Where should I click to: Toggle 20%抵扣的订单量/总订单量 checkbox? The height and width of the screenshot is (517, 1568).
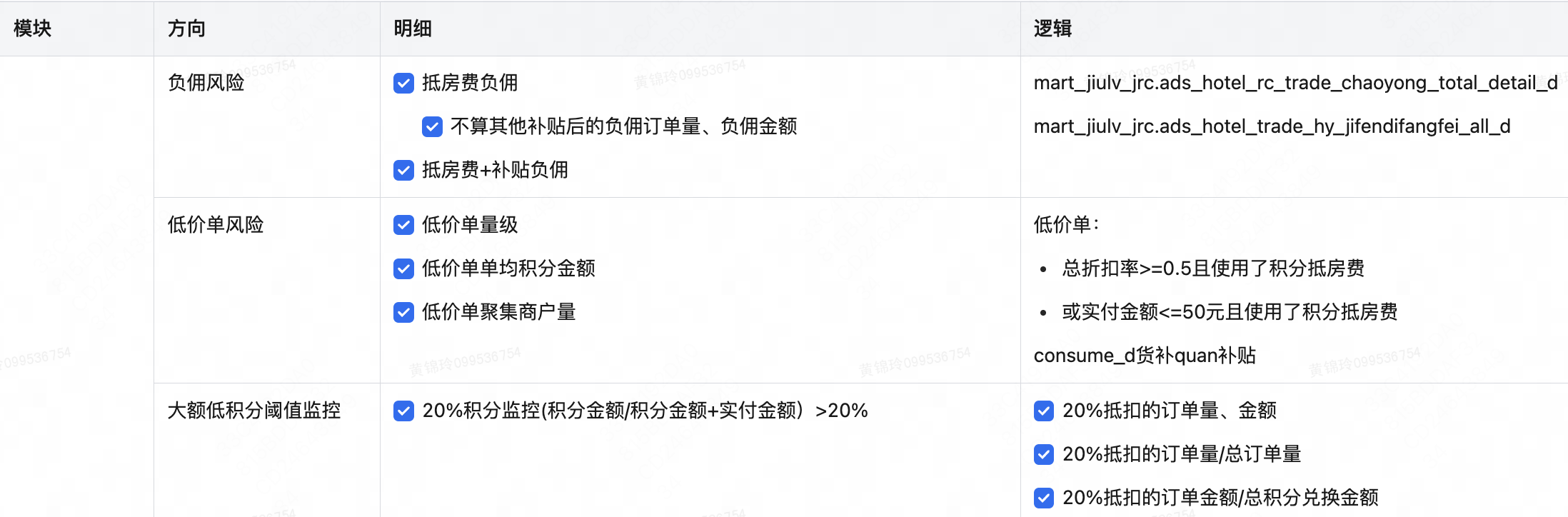click(1044, 455)
